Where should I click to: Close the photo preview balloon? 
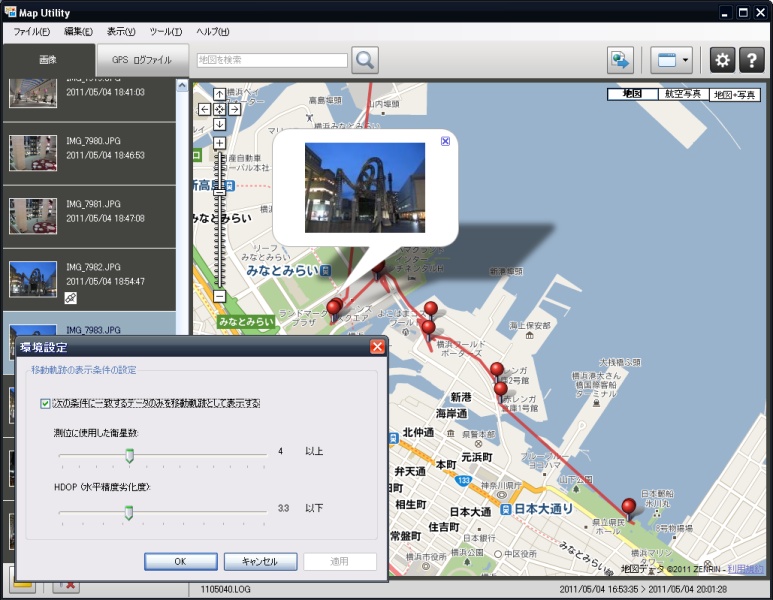445,141
